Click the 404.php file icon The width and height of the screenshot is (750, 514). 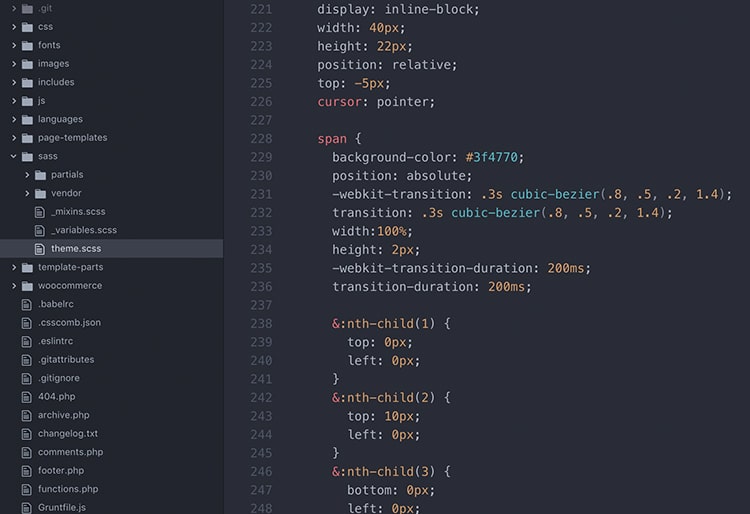(27, 397)
